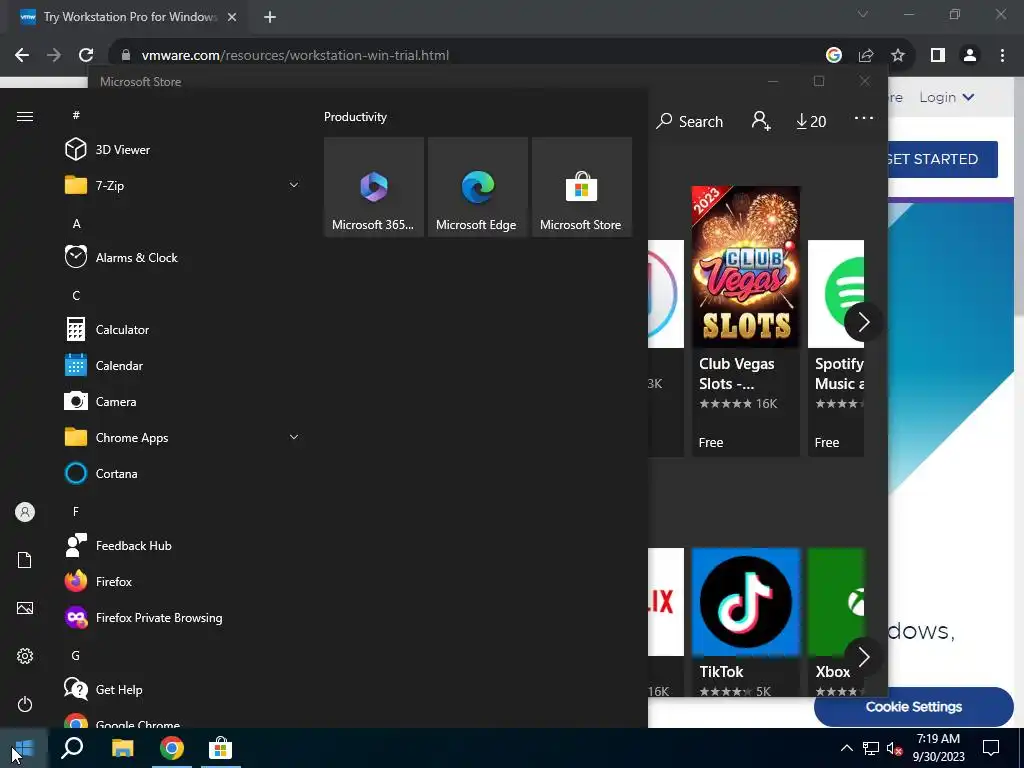Jump to the A letter header
This screenshot has height=768, width=1024.
coord(76,223)
